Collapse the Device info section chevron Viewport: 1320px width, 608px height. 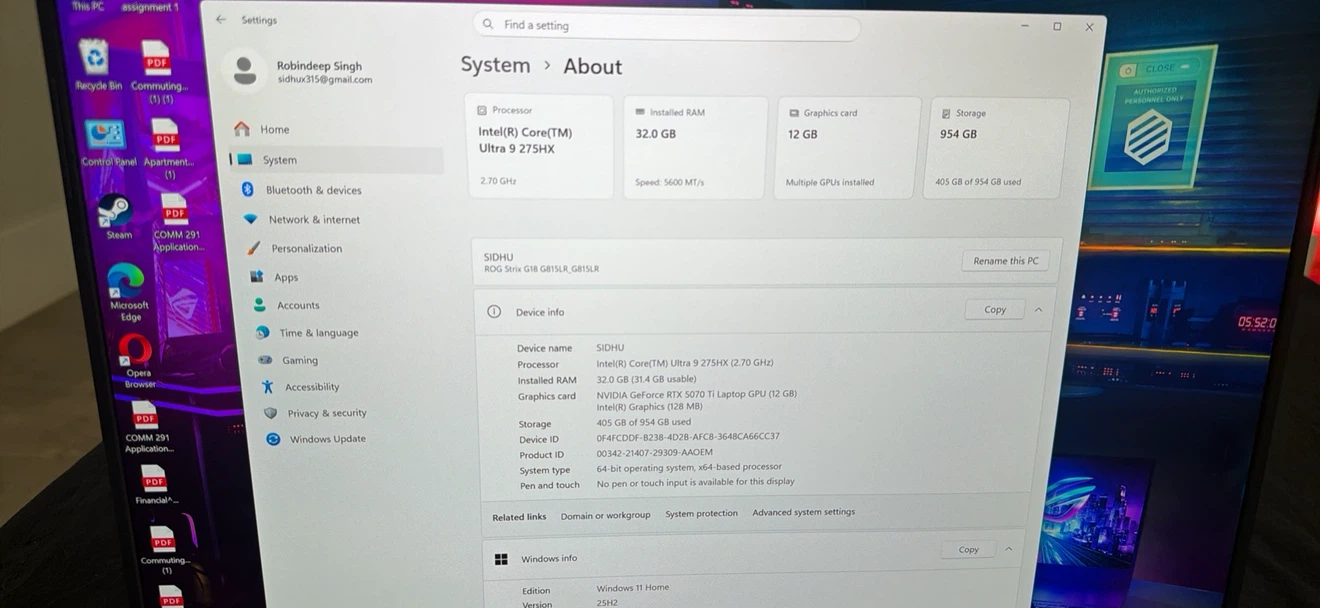pos(1038,310)
